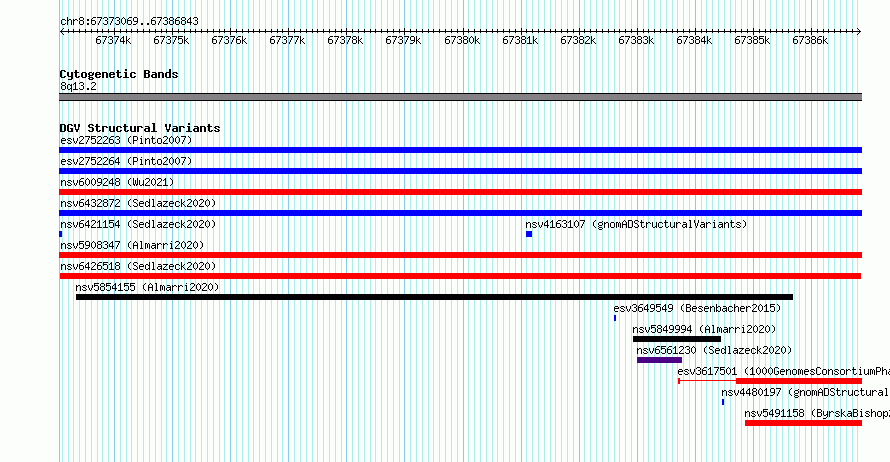890x462 pixels.
Task: Click the 67375k ruler tick label
Action: [x=171, y=40]
